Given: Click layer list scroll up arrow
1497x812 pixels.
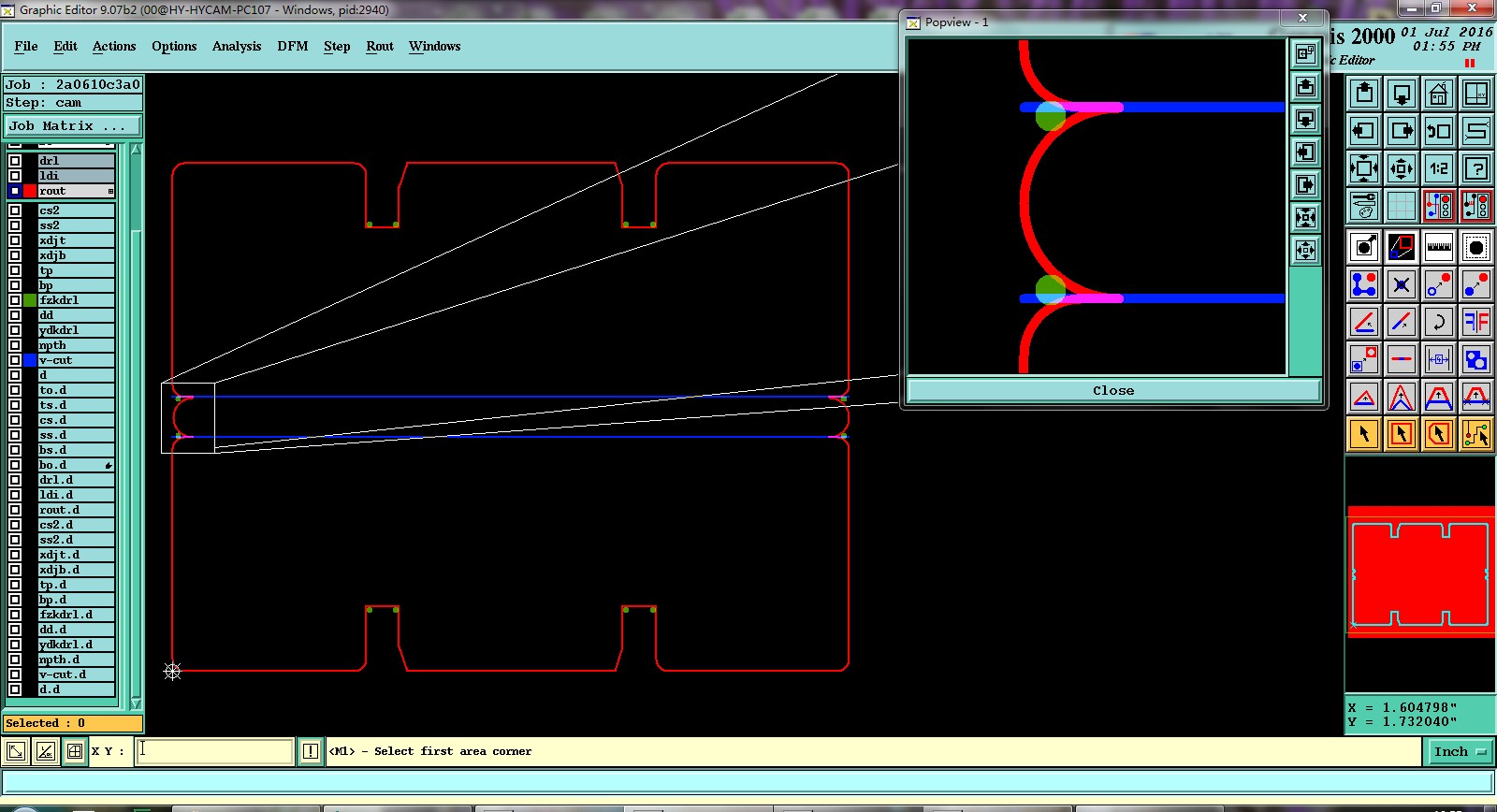Looking at the screenshot, I should click(136, 150).
